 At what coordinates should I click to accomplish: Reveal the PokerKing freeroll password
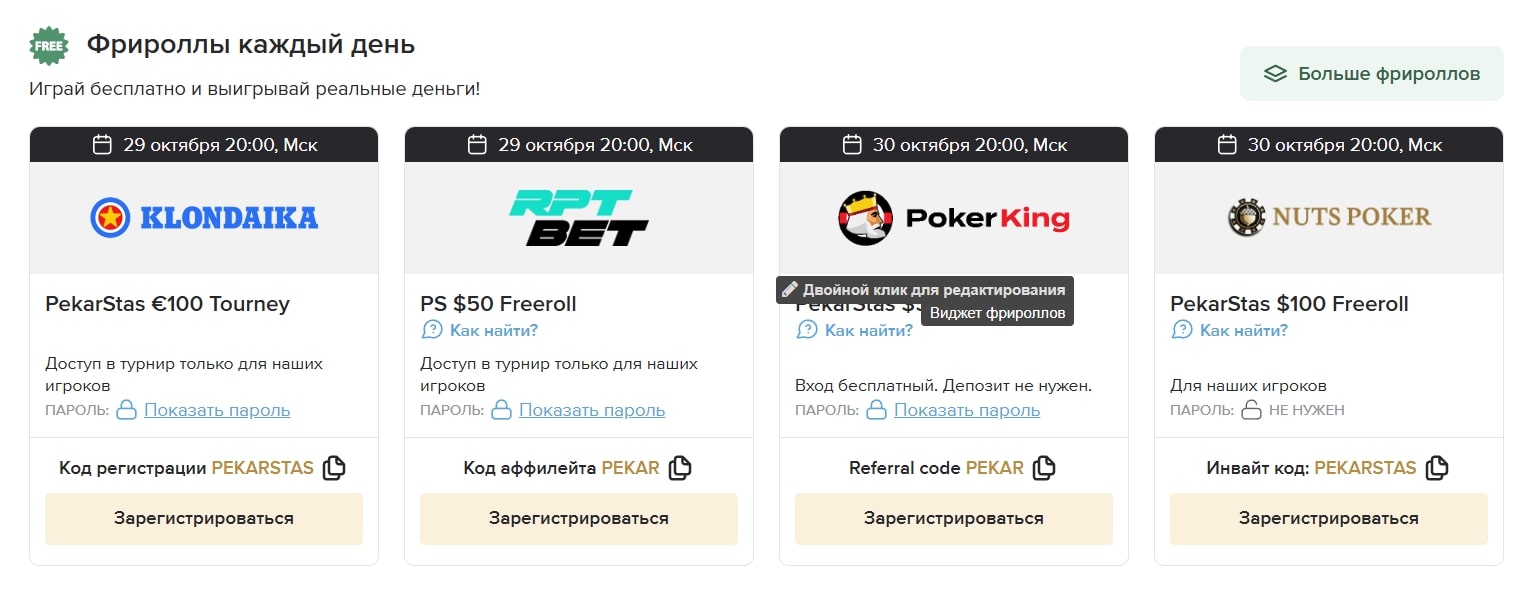point(967,410)
